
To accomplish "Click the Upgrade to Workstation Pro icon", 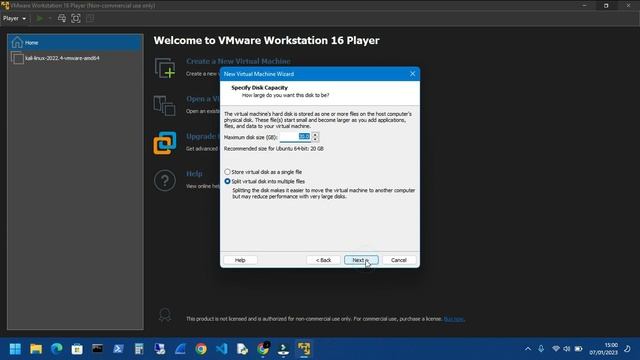I will tap(165, 143).
